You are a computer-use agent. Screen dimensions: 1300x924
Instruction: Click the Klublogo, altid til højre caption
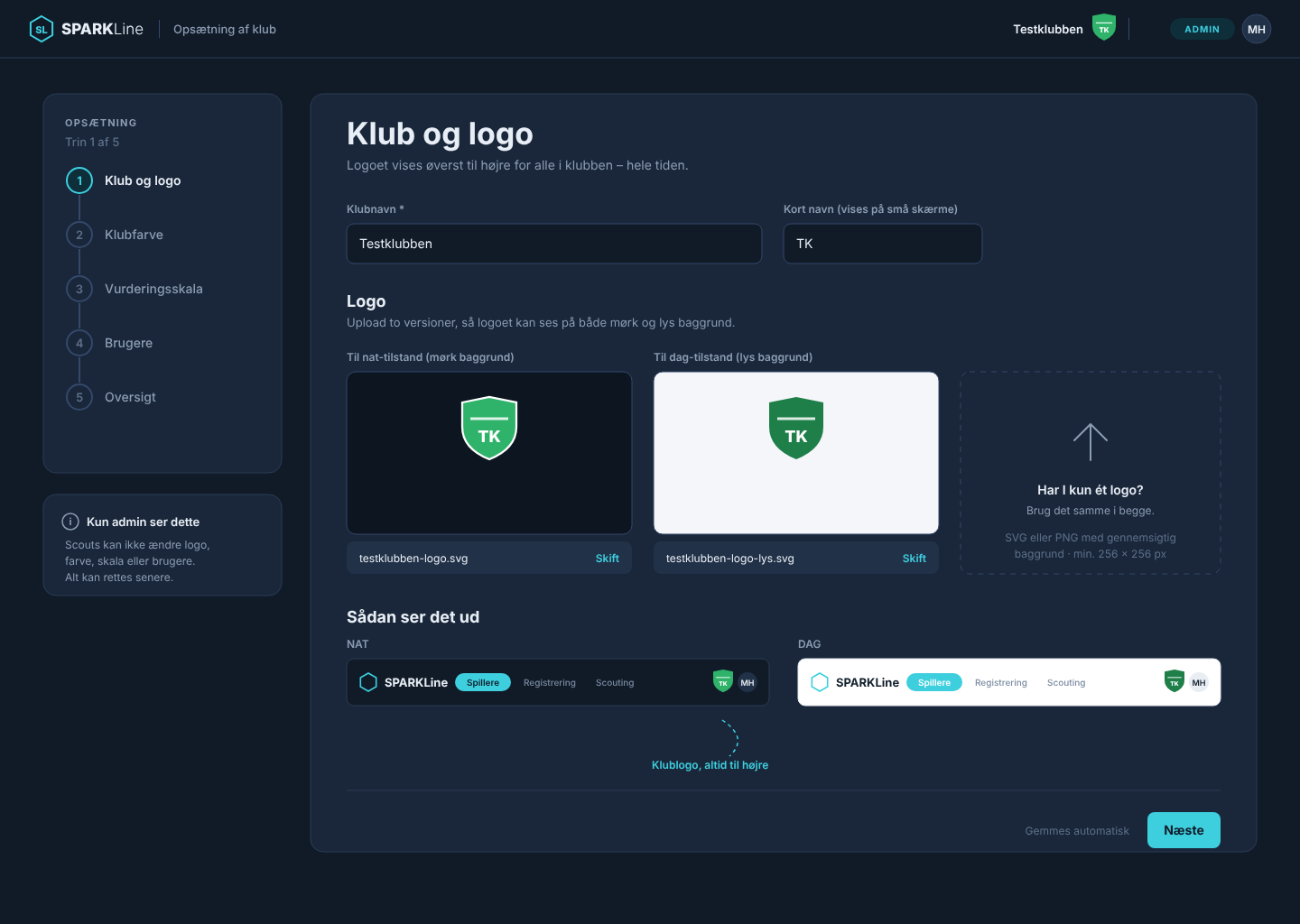pyautogui.click(x=710, y=765)
